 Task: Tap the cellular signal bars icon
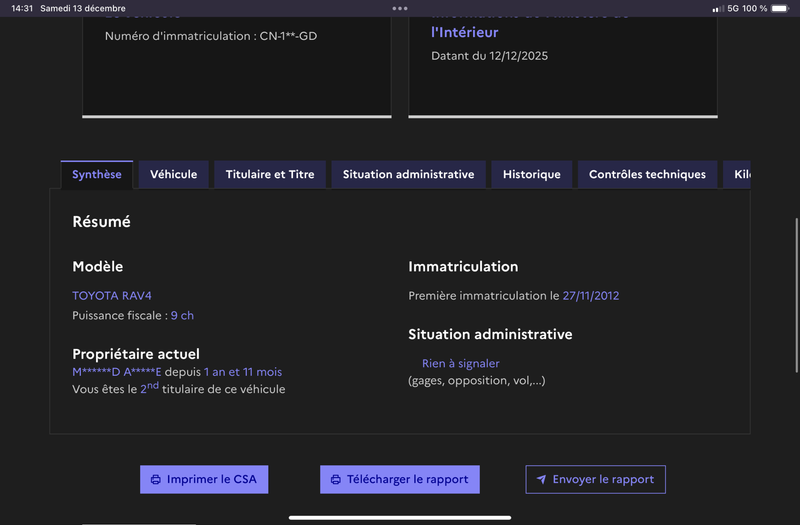coord(717,8)
